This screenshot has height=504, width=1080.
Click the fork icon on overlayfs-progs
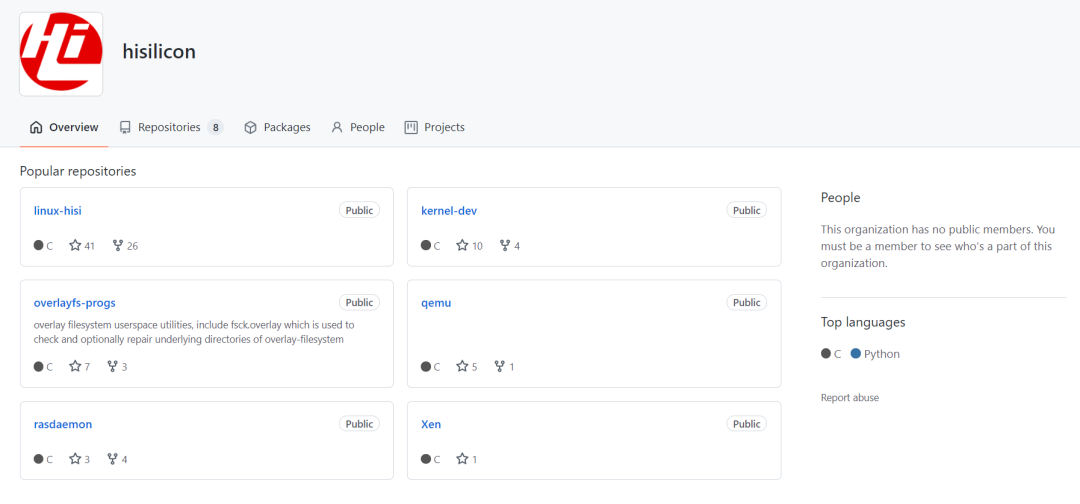113,366
